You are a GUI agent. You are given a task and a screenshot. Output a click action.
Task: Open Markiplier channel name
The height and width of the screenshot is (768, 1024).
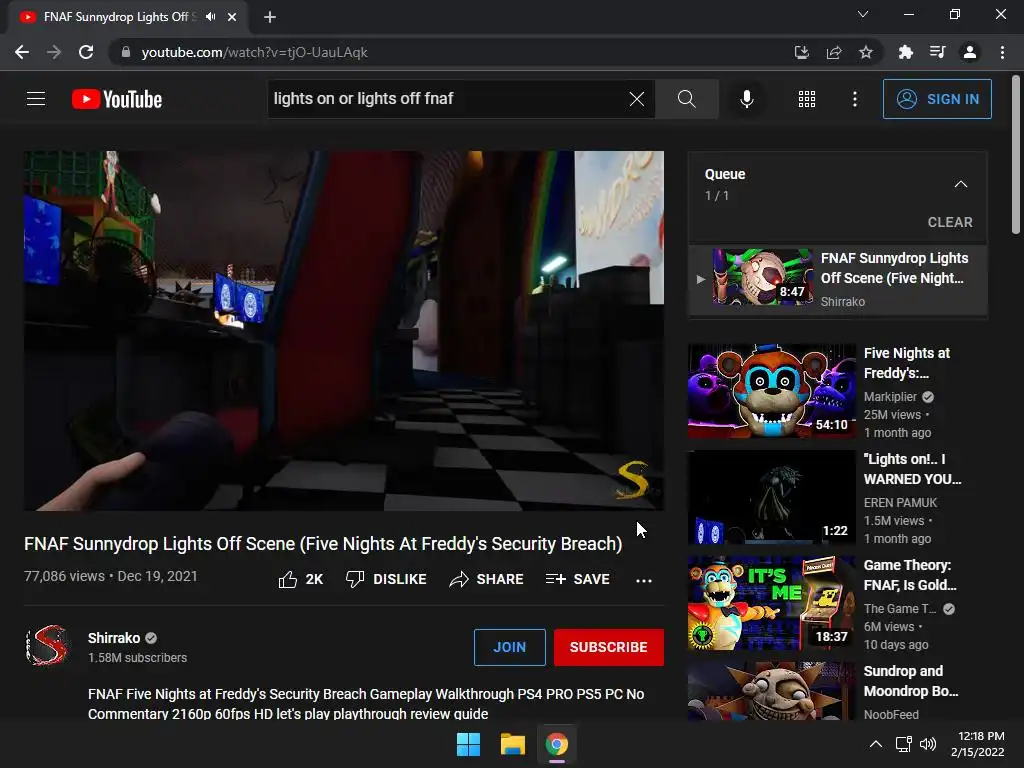point(890,396)
